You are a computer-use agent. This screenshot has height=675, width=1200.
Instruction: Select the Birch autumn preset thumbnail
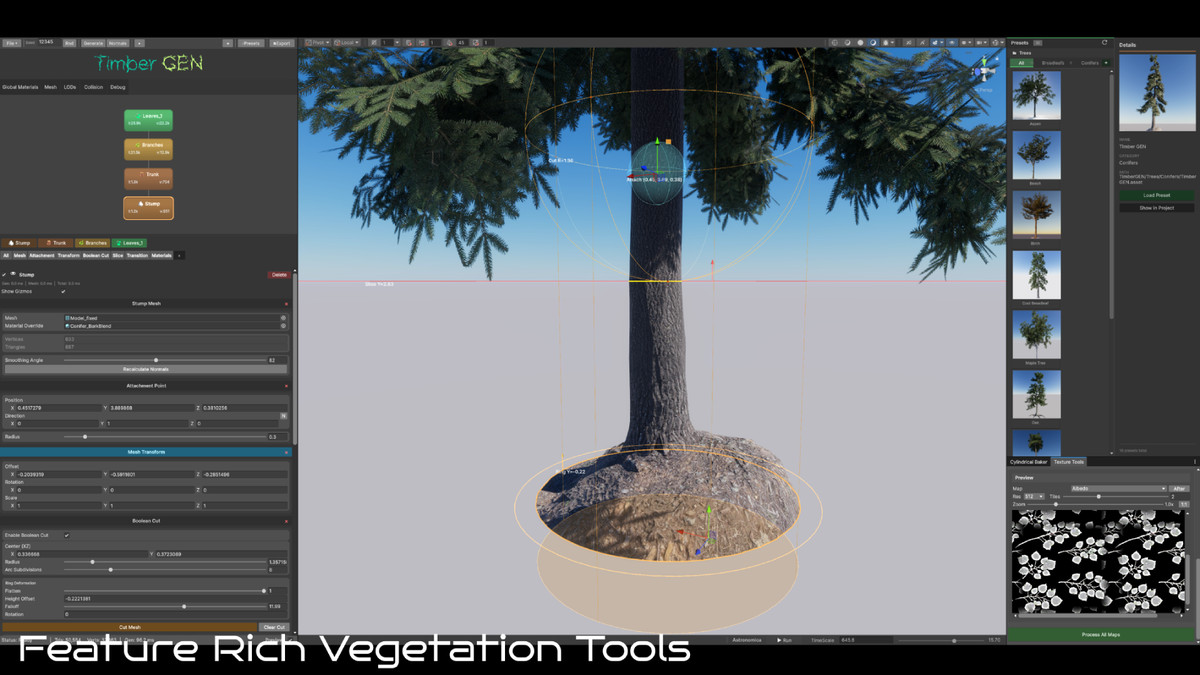[x=1036, y=215]
